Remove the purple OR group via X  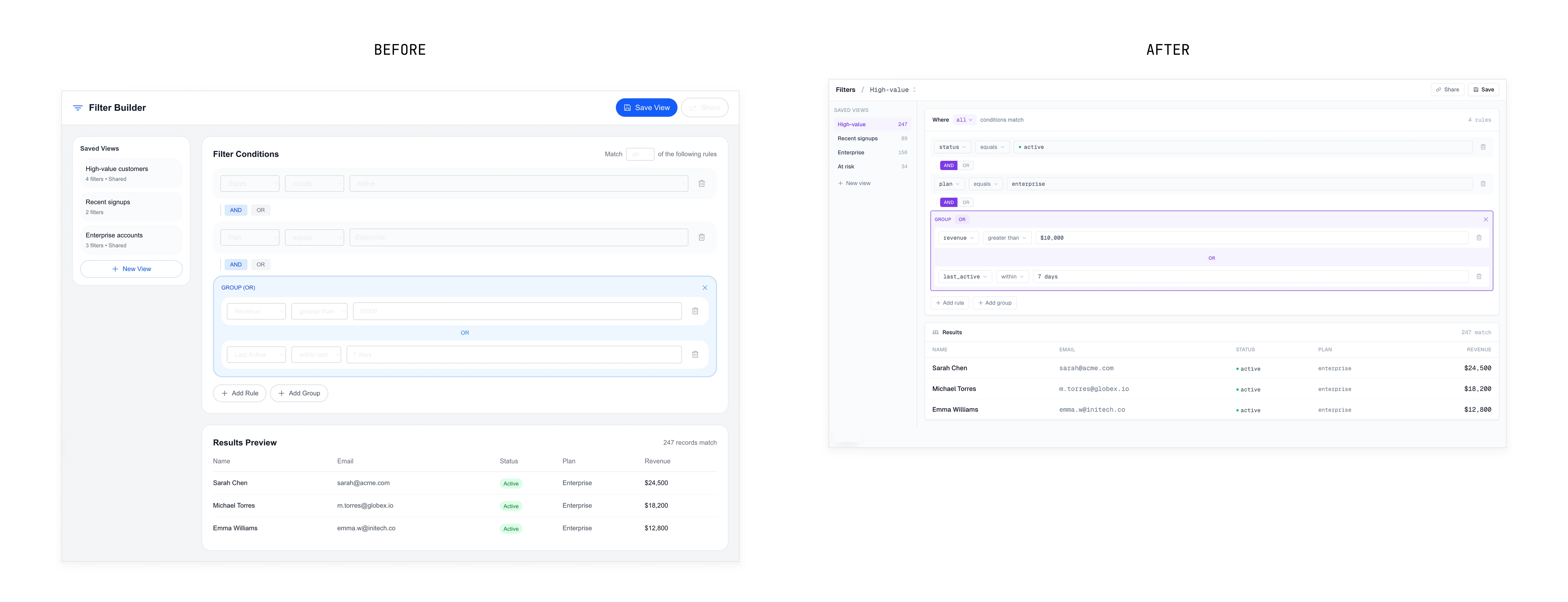(1485, 219)
